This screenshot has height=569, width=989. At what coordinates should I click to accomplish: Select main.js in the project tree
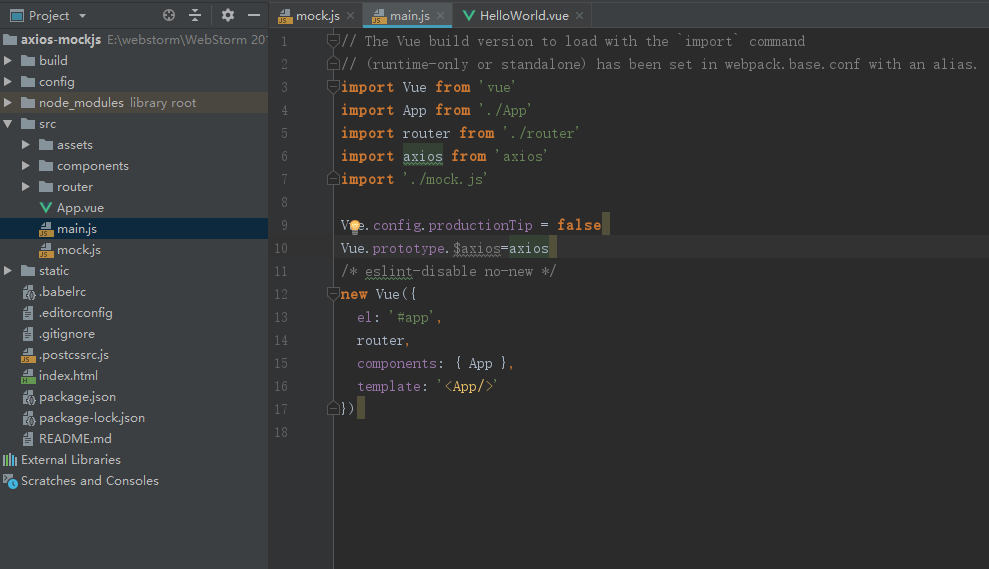click(x=134, y=228)
